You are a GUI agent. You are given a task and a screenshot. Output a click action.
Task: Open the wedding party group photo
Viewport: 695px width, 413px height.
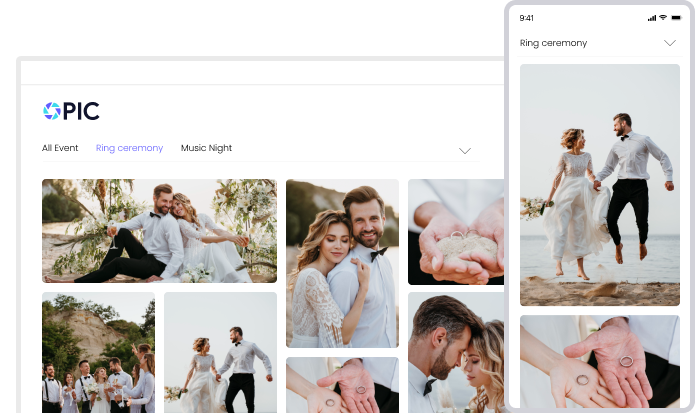click(98, 352)
